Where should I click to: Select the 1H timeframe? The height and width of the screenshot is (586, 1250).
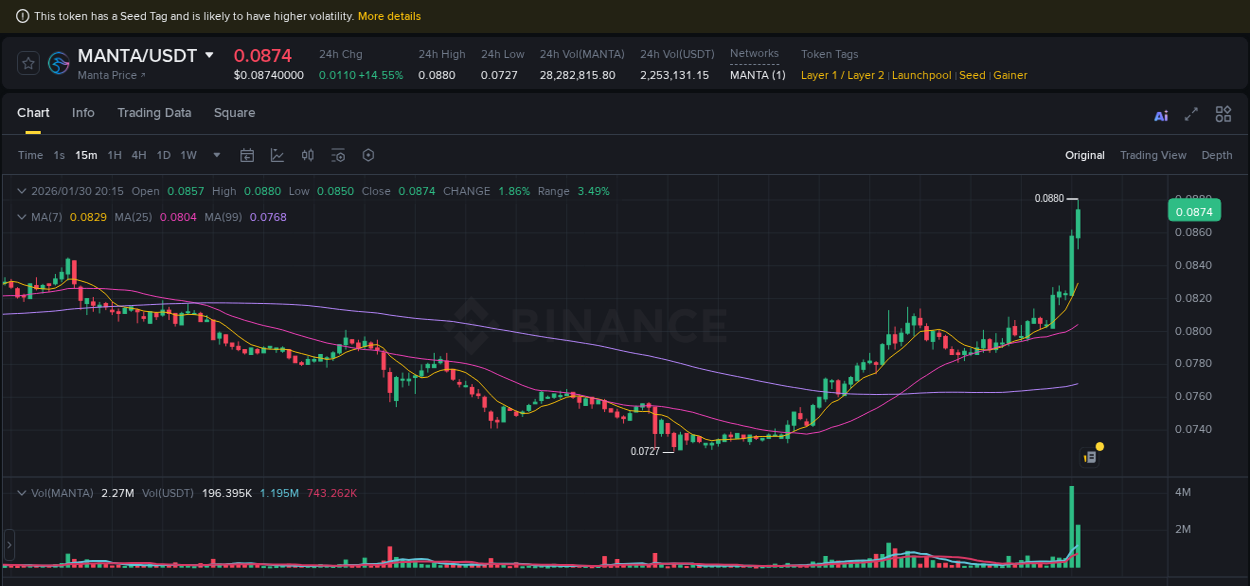[113, 155]
